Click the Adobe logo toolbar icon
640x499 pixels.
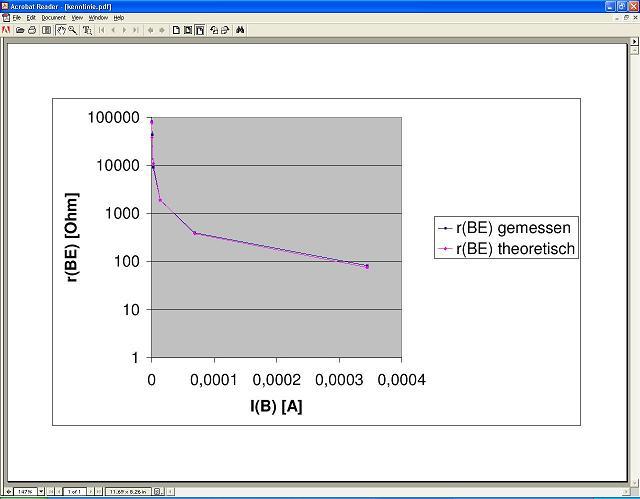[x=6, y=30]
